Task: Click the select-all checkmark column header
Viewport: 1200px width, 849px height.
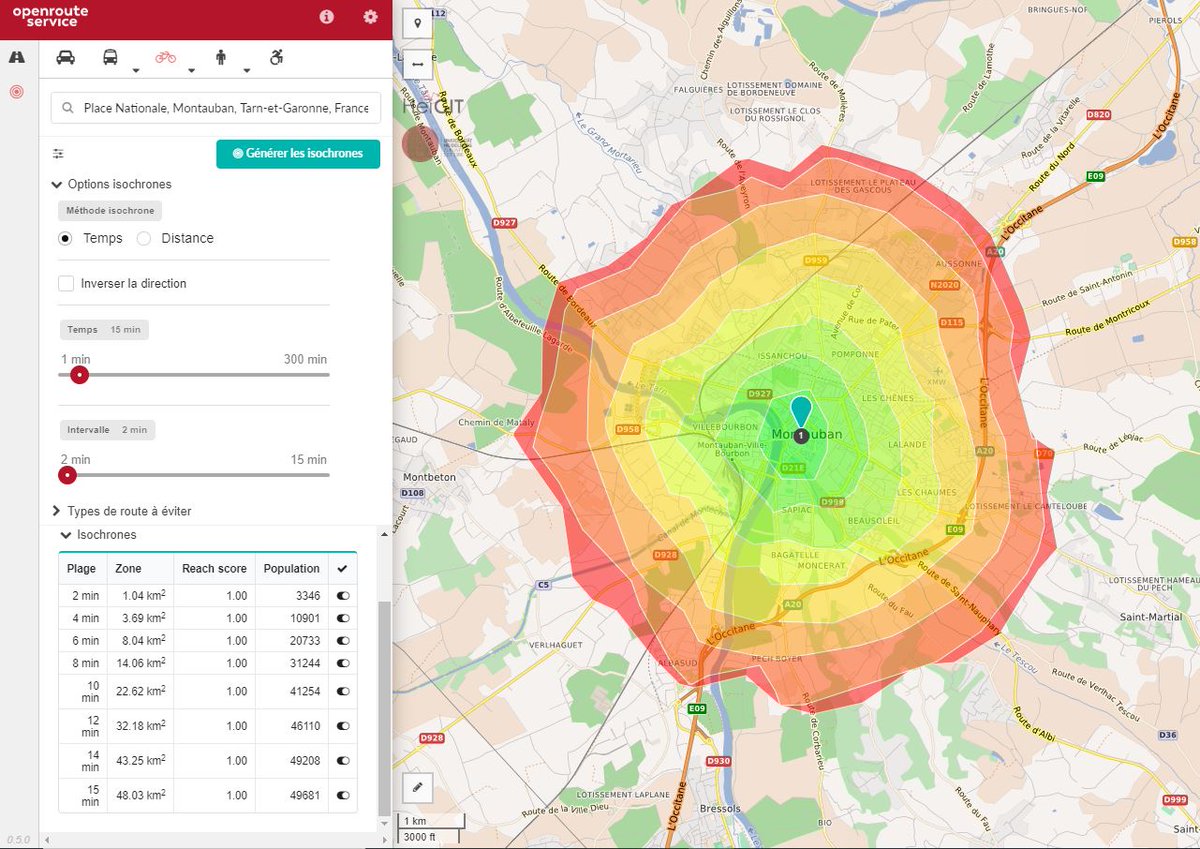Action: tap(343, 568)
